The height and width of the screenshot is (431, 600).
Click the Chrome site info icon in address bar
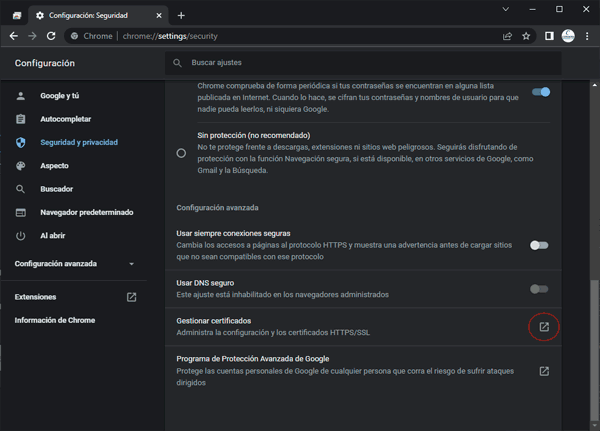click(x=75, y=36)
